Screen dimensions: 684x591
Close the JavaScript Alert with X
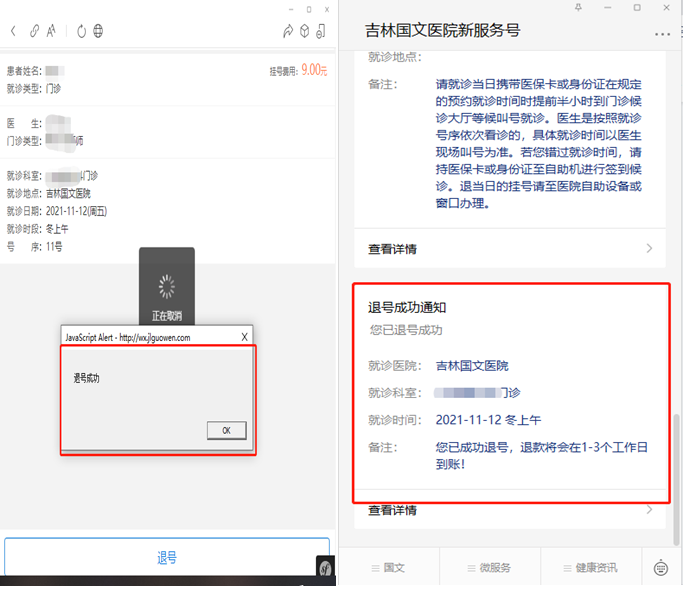pos(244,337)
